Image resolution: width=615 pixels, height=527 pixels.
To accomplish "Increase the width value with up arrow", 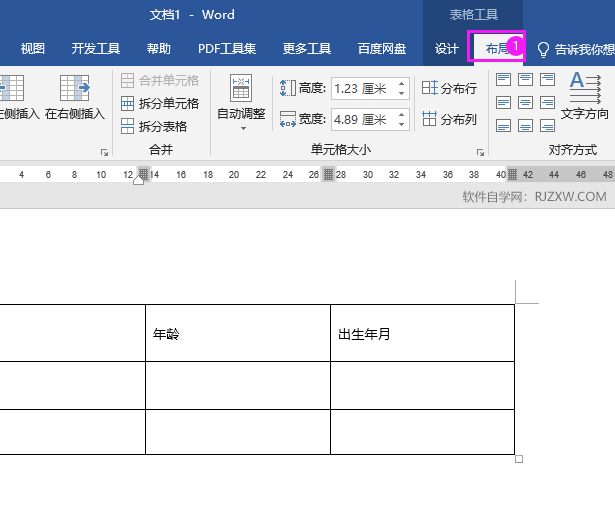I will point(401,114).
